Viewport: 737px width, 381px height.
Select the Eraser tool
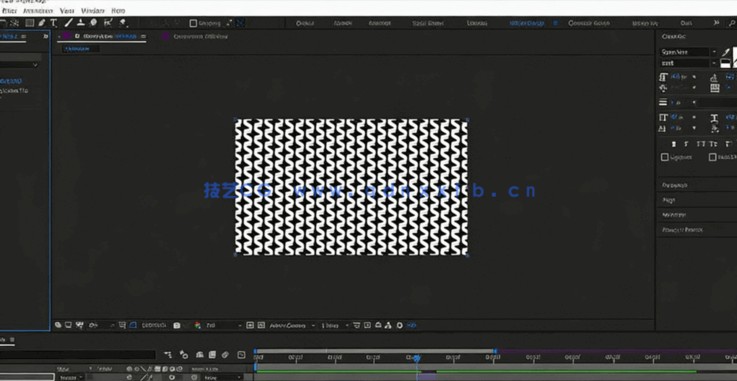tap(93, 23)
